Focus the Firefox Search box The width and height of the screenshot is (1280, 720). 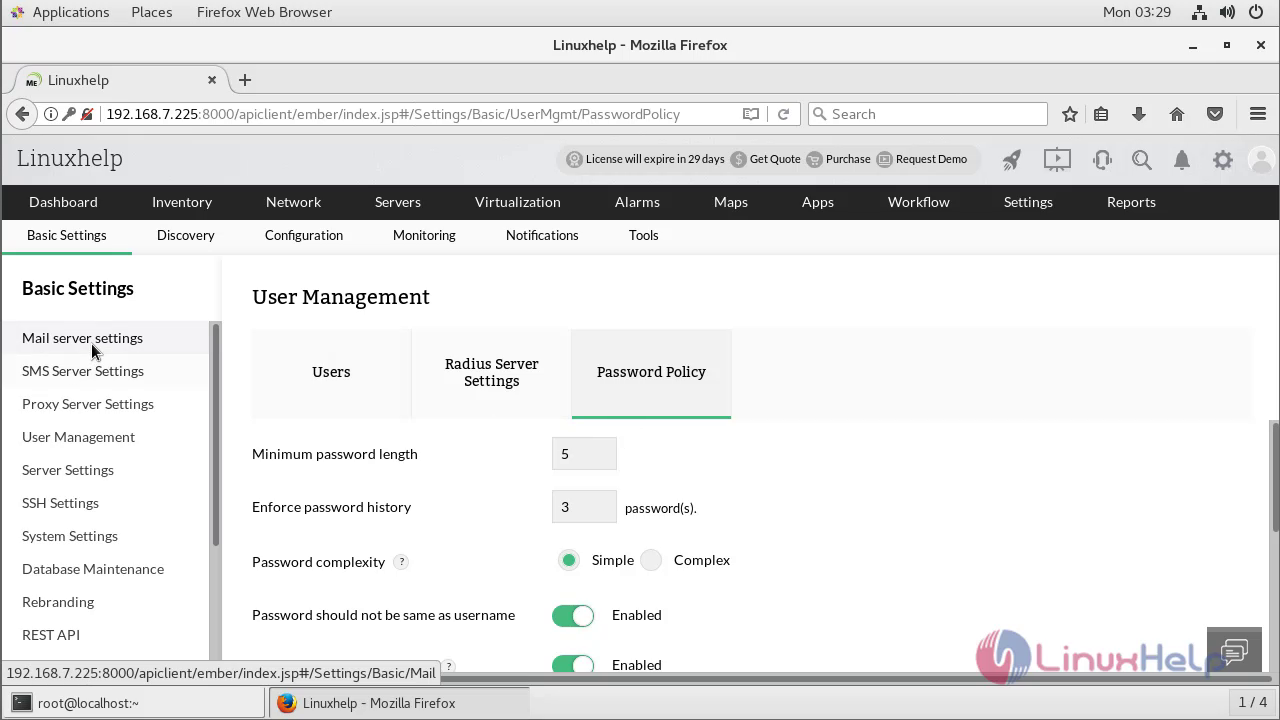pos(927,114)
